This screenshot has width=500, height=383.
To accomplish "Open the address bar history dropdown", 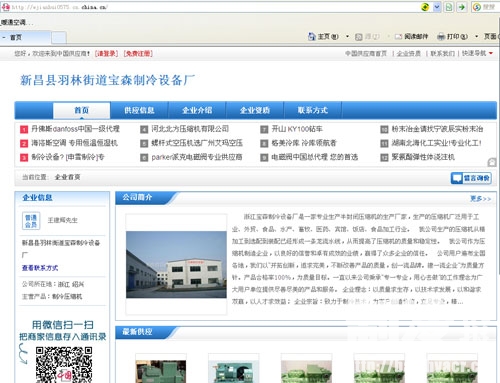I will 437,7.
